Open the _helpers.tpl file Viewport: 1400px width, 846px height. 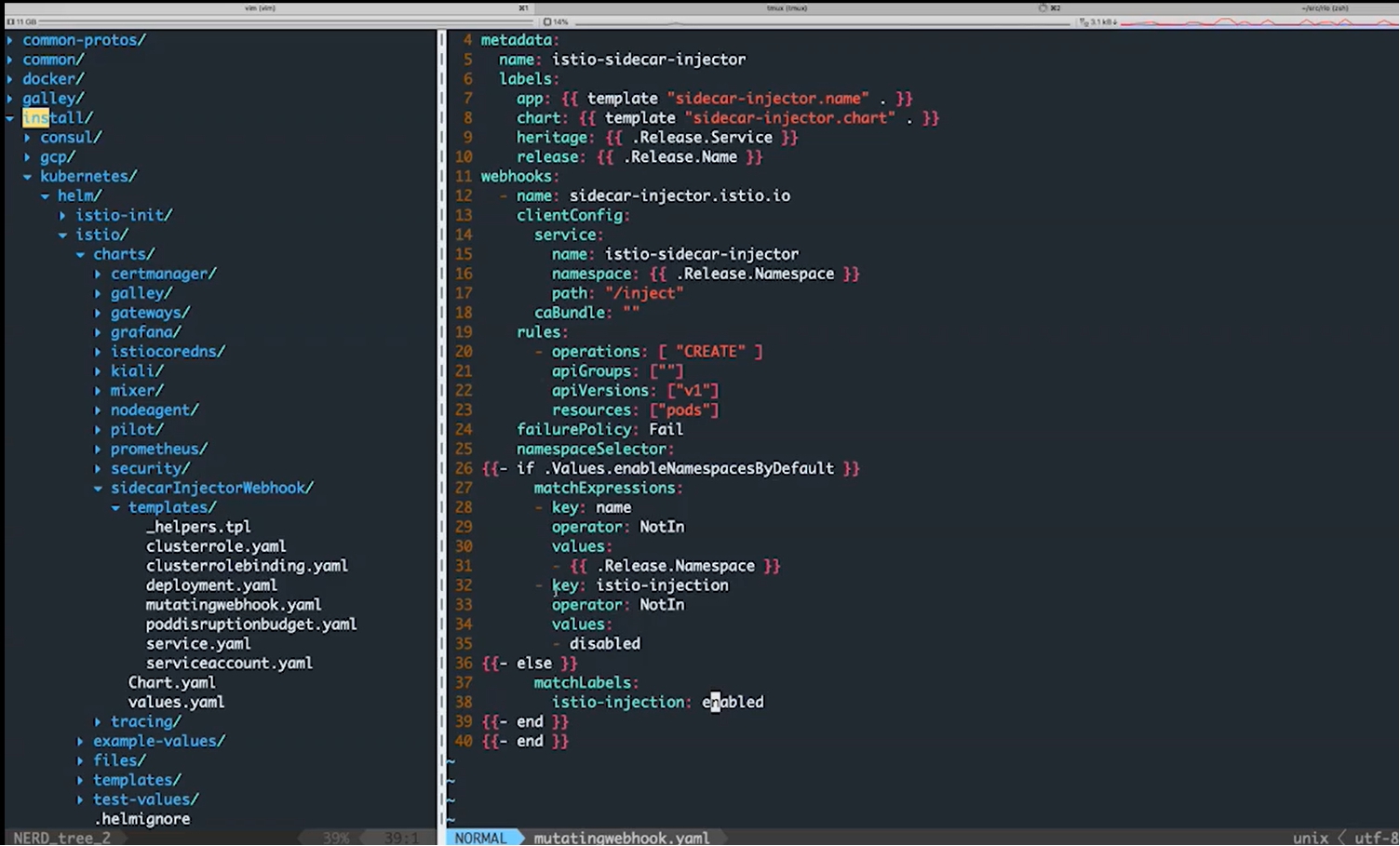coord(198,528)
